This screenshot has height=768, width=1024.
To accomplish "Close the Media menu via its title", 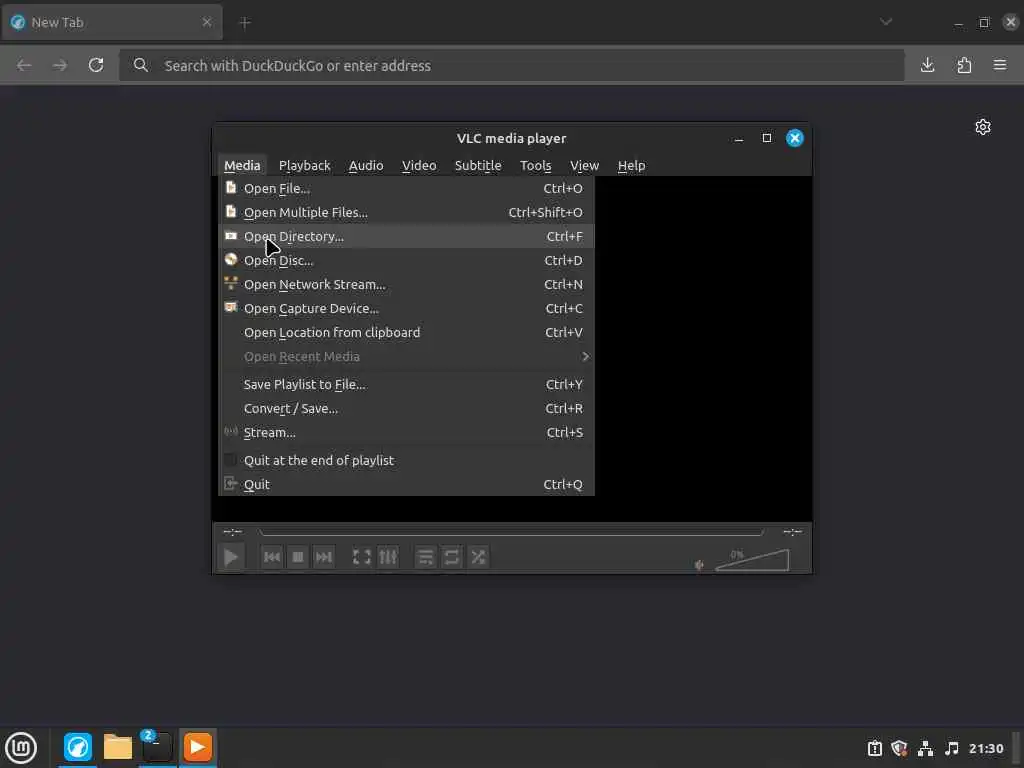I will 242,165.
